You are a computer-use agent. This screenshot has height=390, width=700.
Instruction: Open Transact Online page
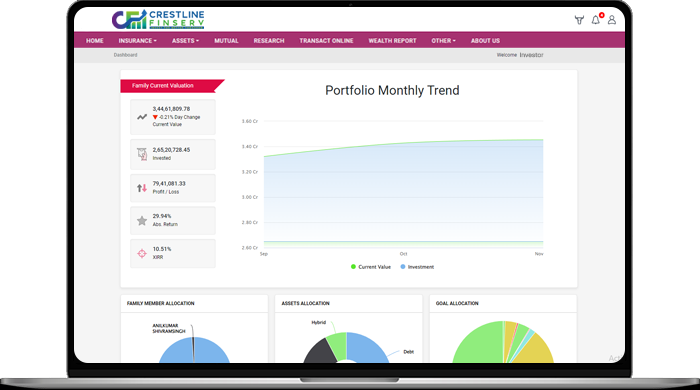pyautogui.click(x=326, y=41)
